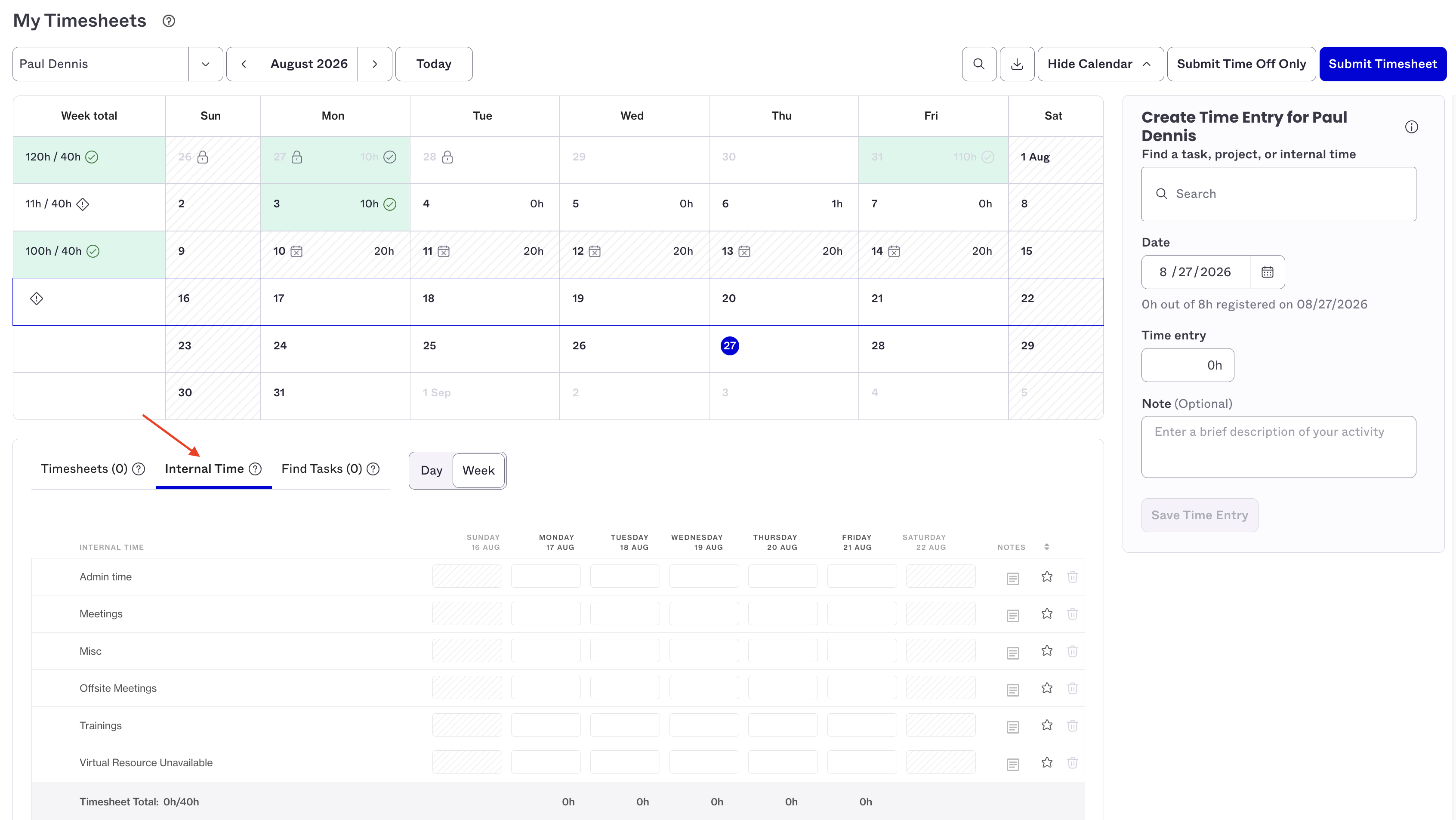This screenshot has height=820, width=1456.
Task: Open the date picker calendar icon
Action: point(1267,272)
